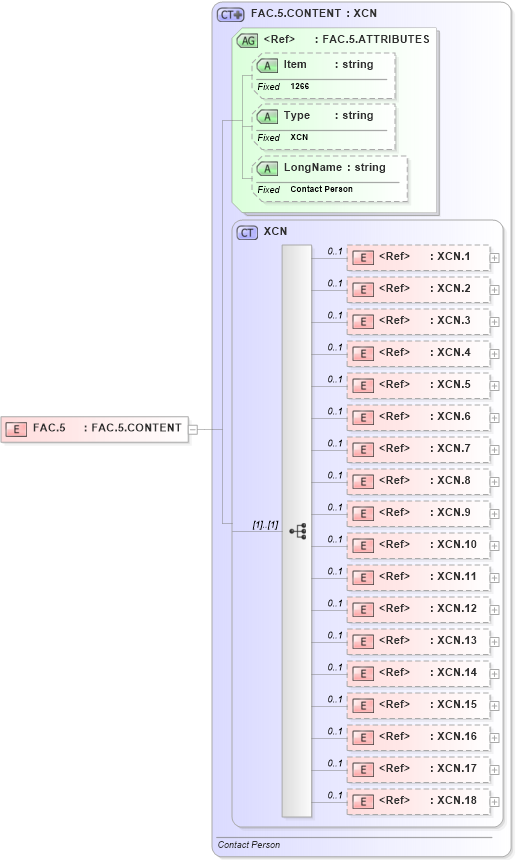
Task: Expand the XCN.10 element
Action: click(495, 546)
